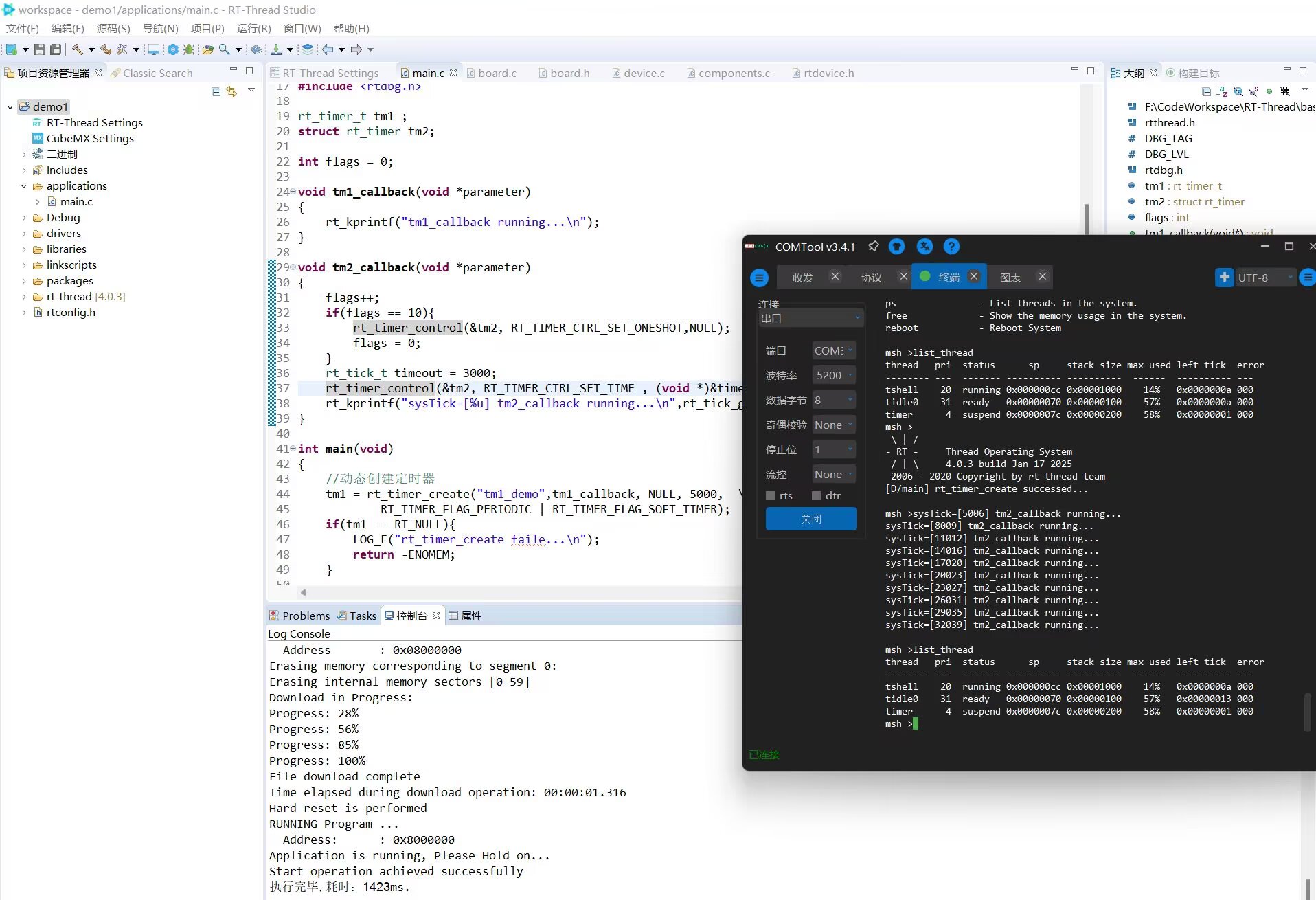The width and height of the screenshot is (1316, 900).
Task: Click the COMTool skin shirt icon
Action: pyautogui.click(x=896, y=247)
